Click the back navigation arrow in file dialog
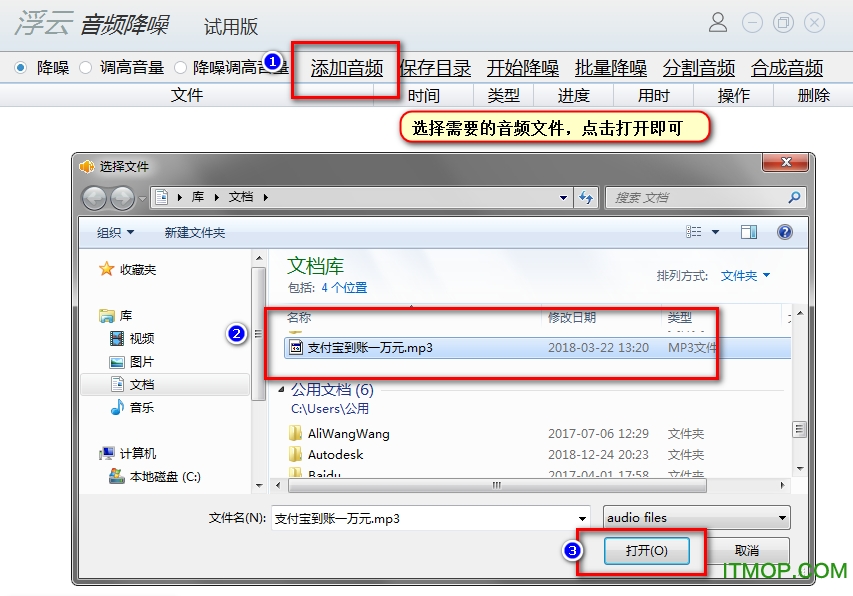Viewport: 853px width, 596px height. [95, 197]
